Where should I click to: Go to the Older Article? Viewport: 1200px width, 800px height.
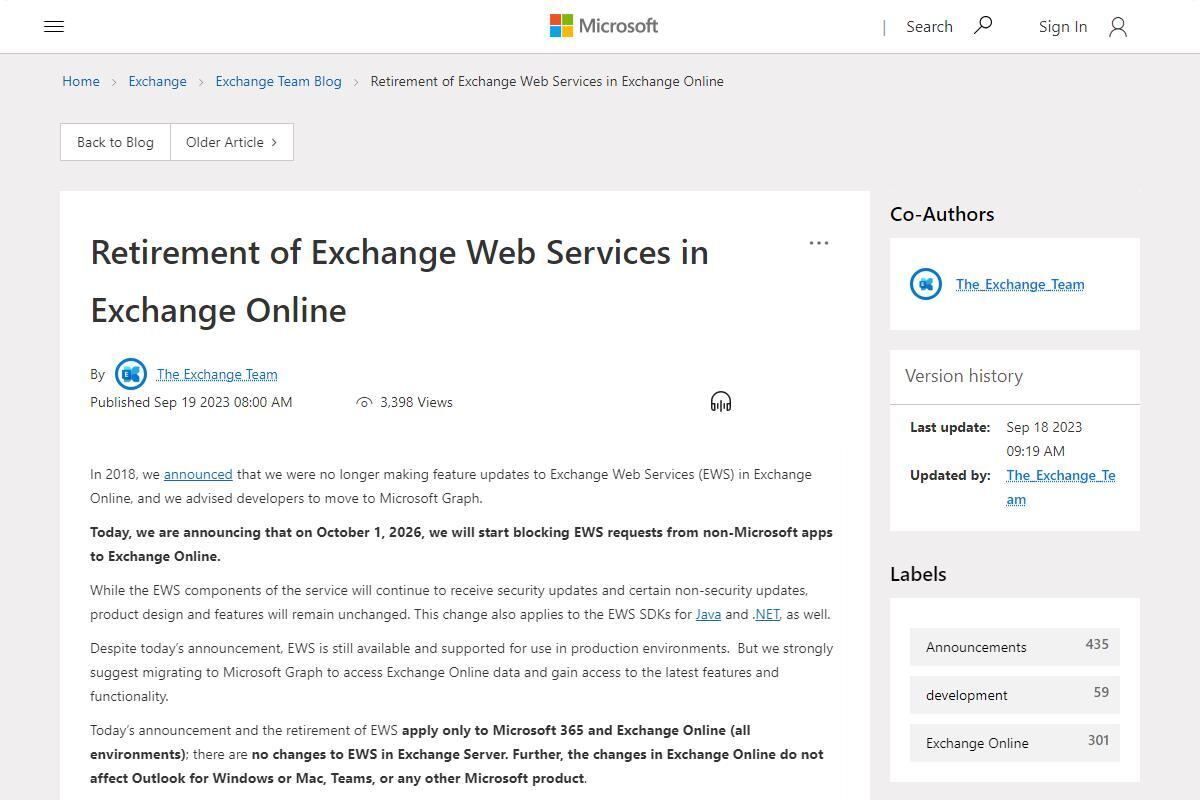232,142
